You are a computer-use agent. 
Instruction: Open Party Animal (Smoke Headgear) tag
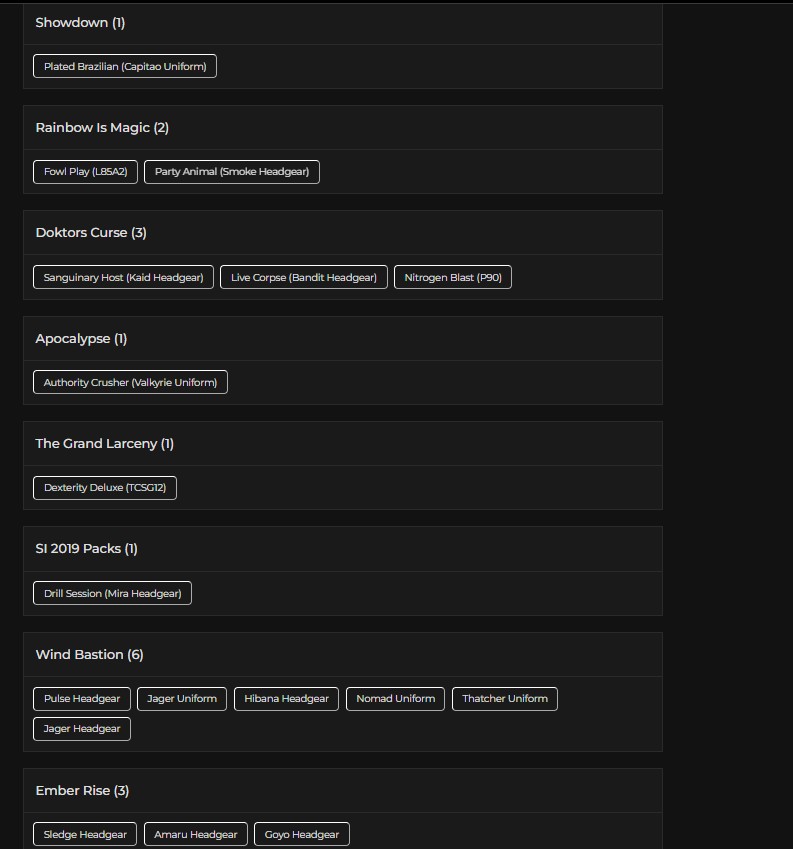(232, 172)
